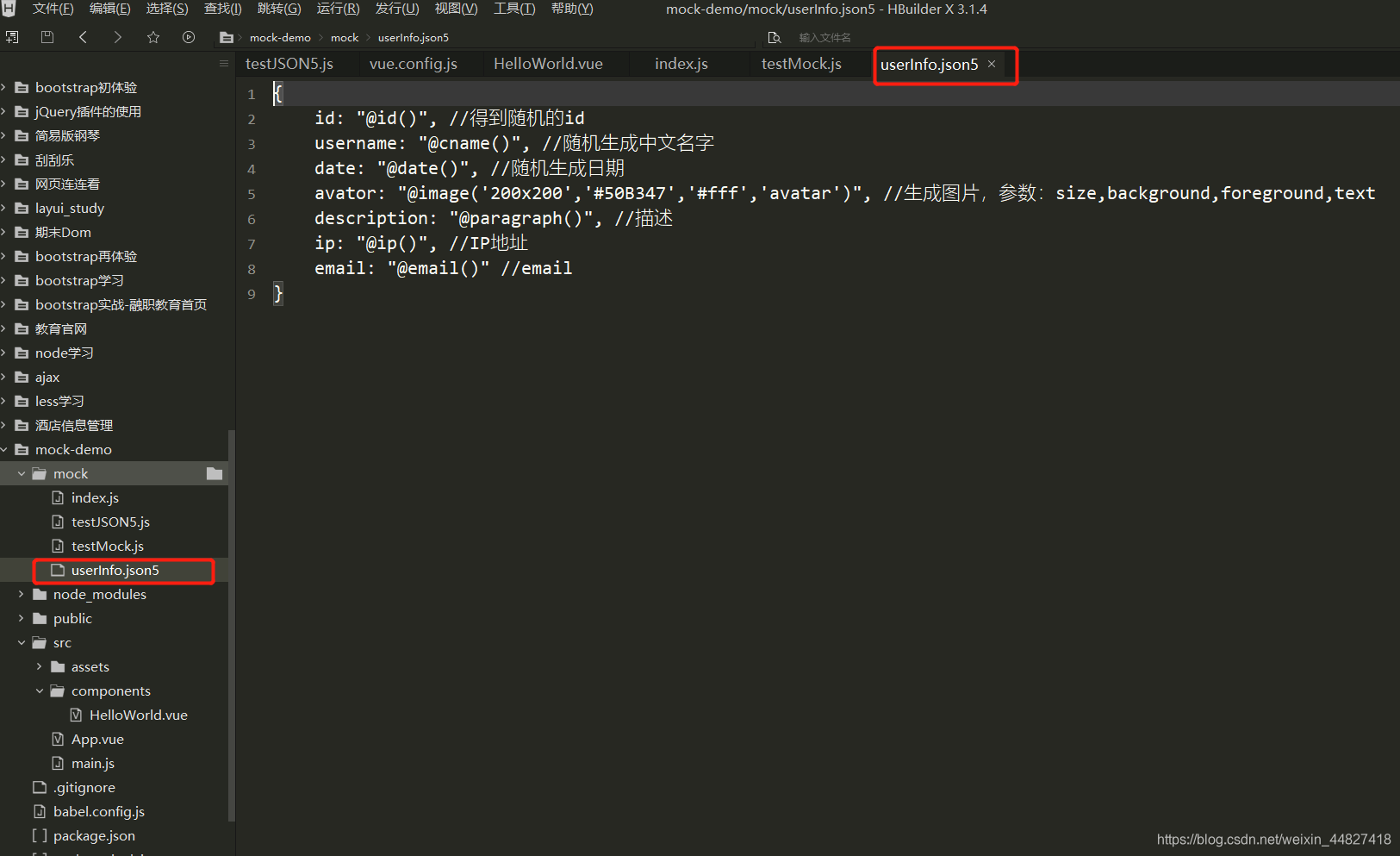The width and height of the screenshot is (1400, 856).
Task: Click the folder icon of assets
Action: [58, 666]
